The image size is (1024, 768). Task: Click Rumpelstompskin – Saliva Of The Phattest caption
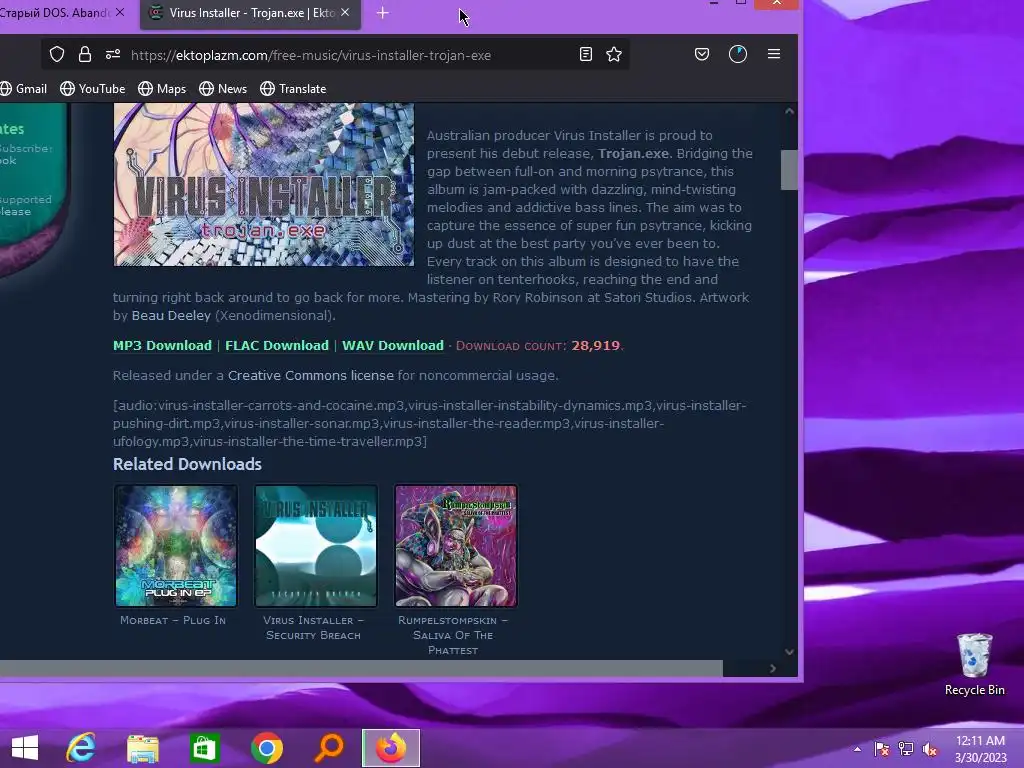click(453, 635)
